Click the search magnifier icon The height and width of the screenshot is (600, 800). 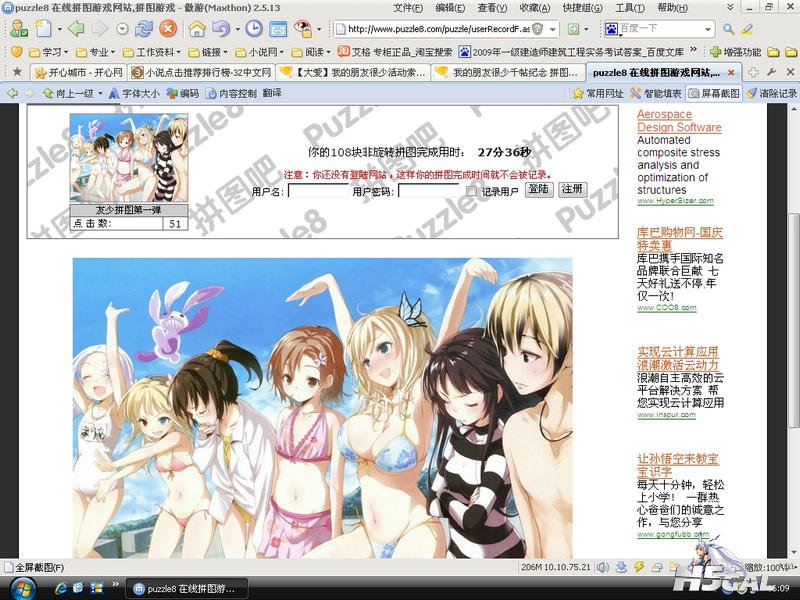click(x=730, y=29)
